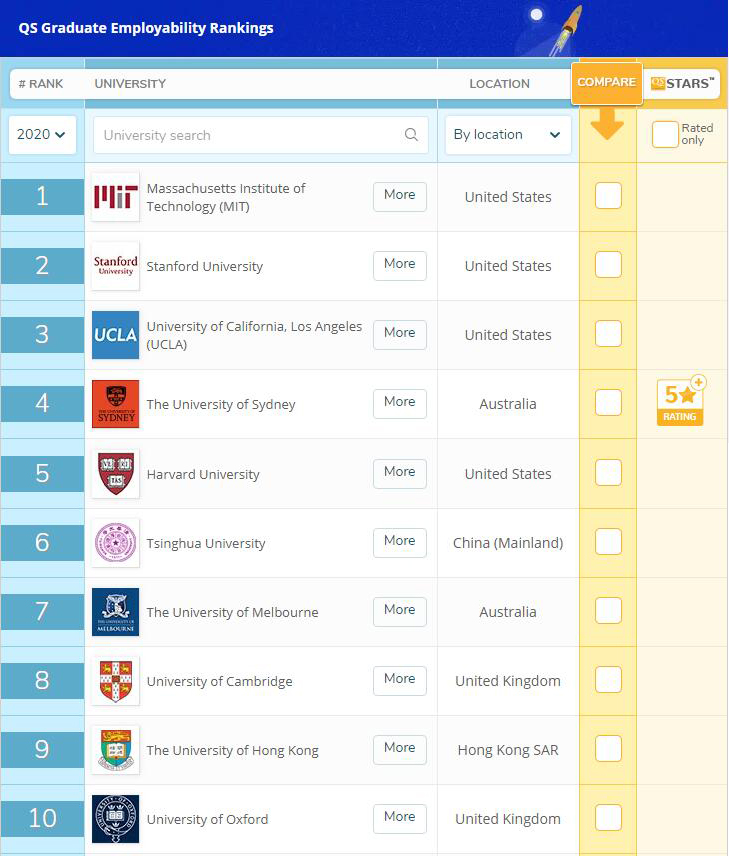Click the search magnifier icon
Image resolution: width=729 pixels, height=856 pixels.
(411, 135)
